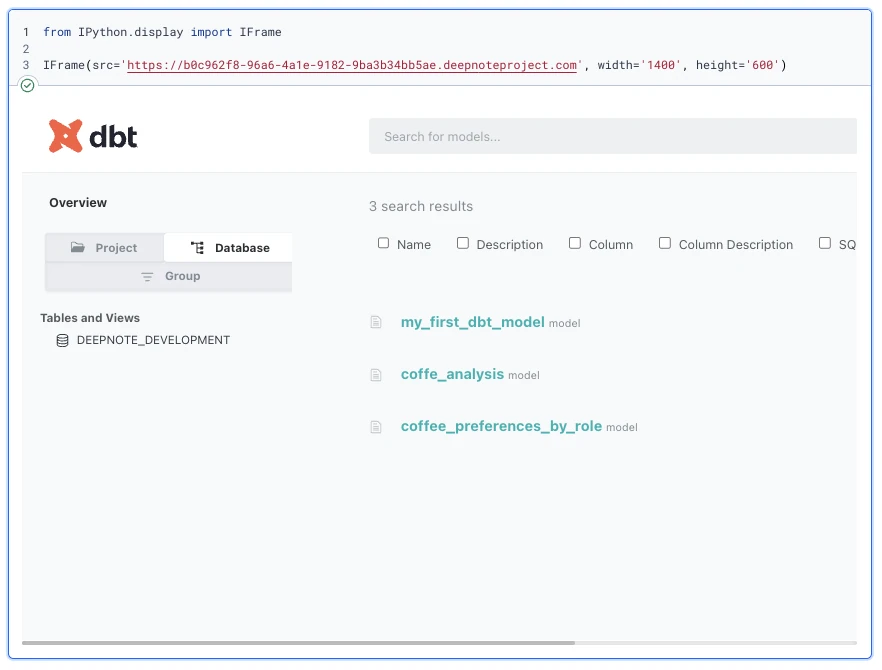The image size is (882, 670).
Task: Click the green cell-executed checkmark icon
Action: click(28, 86)
